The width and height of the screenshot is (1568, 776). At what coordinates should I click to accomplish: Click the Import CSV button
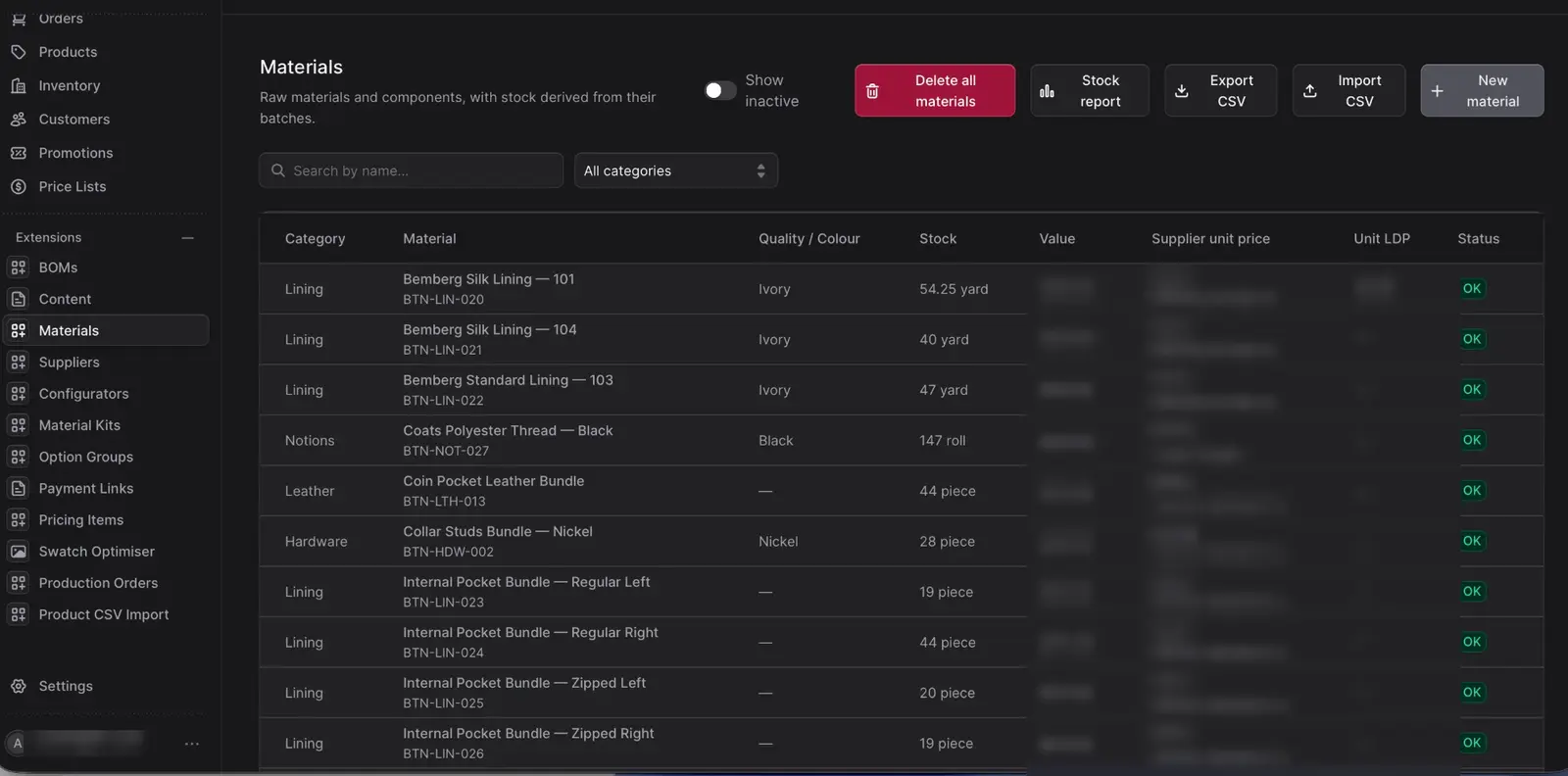click(x=1348, y=90)
